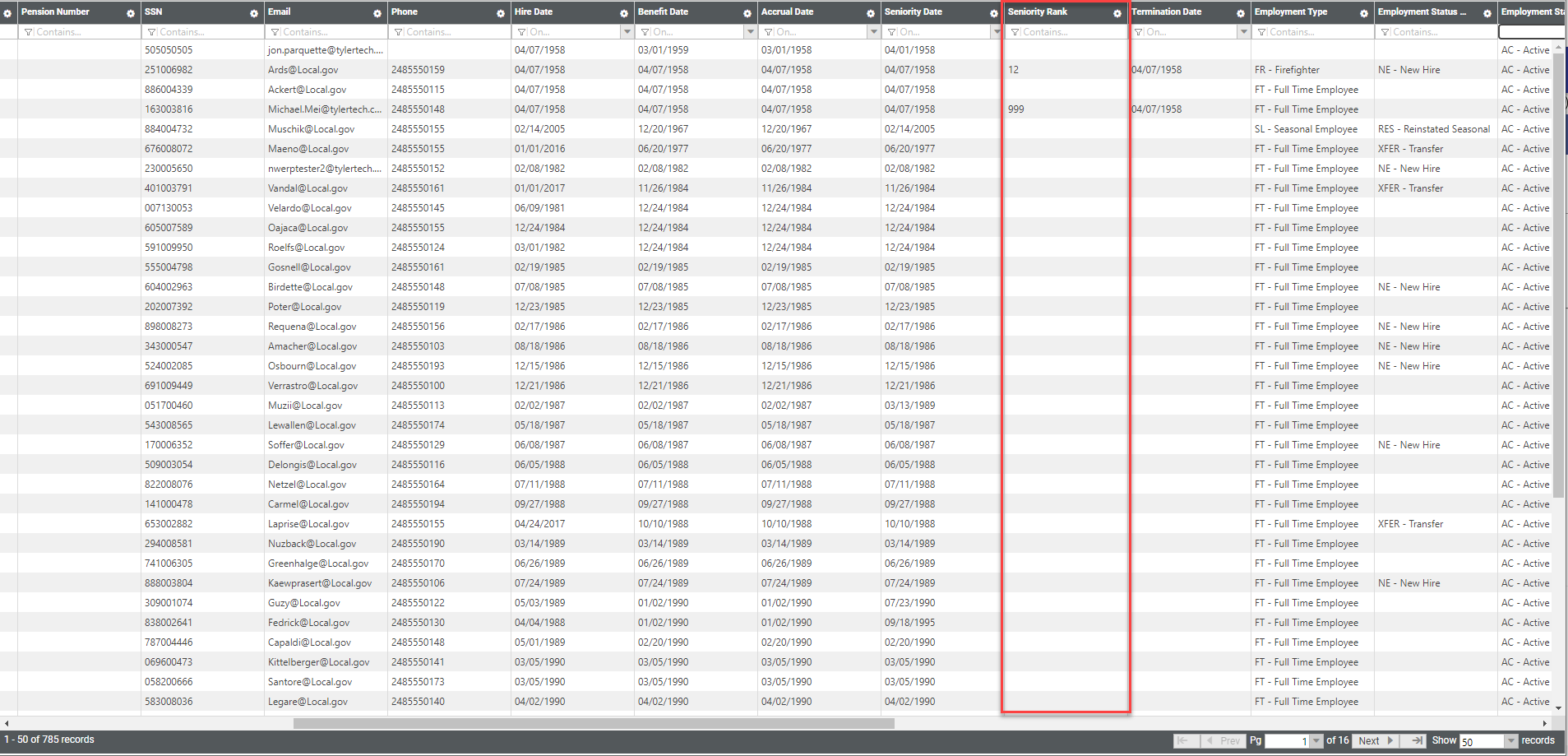Viewport: 1568px width, 756px height.
Task: Click the Seniority Date value 09/18/1995
Action: click(910, 623)
